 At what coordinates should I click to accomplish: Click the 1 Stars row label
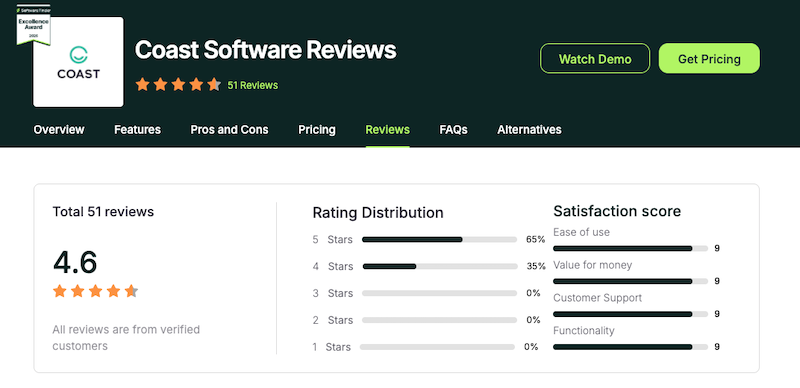click(x=332, y=347)
